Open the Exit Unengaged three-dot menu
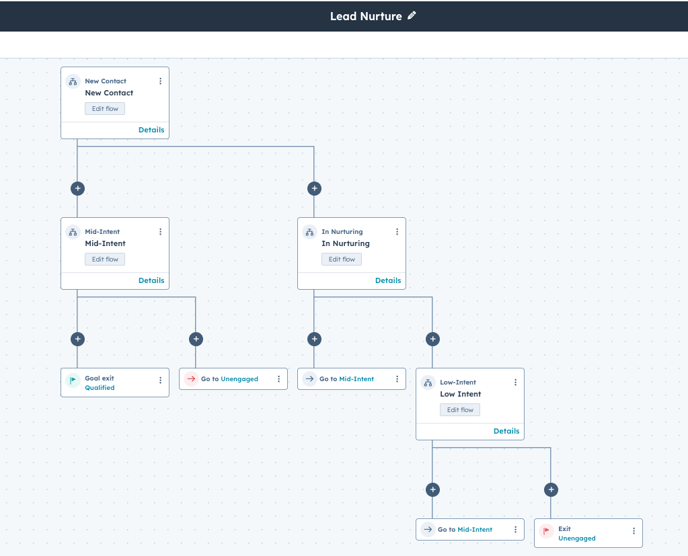 coord(634,531)
